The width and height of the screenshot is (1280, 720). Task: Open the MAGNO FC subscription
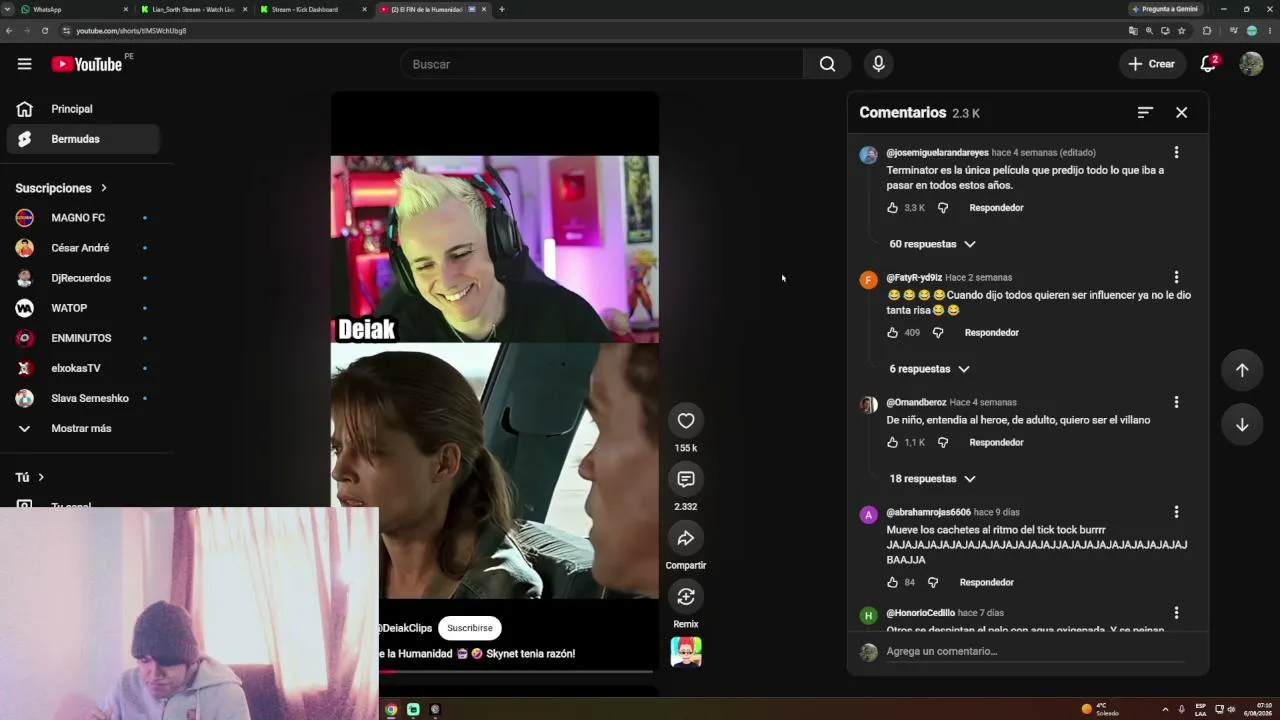pyautogui.click(x=83, y=218)
